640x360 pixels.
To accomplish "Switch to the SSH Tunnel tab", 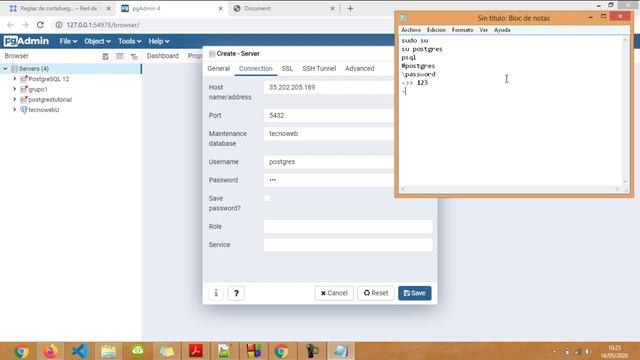I will coord(319,69).
